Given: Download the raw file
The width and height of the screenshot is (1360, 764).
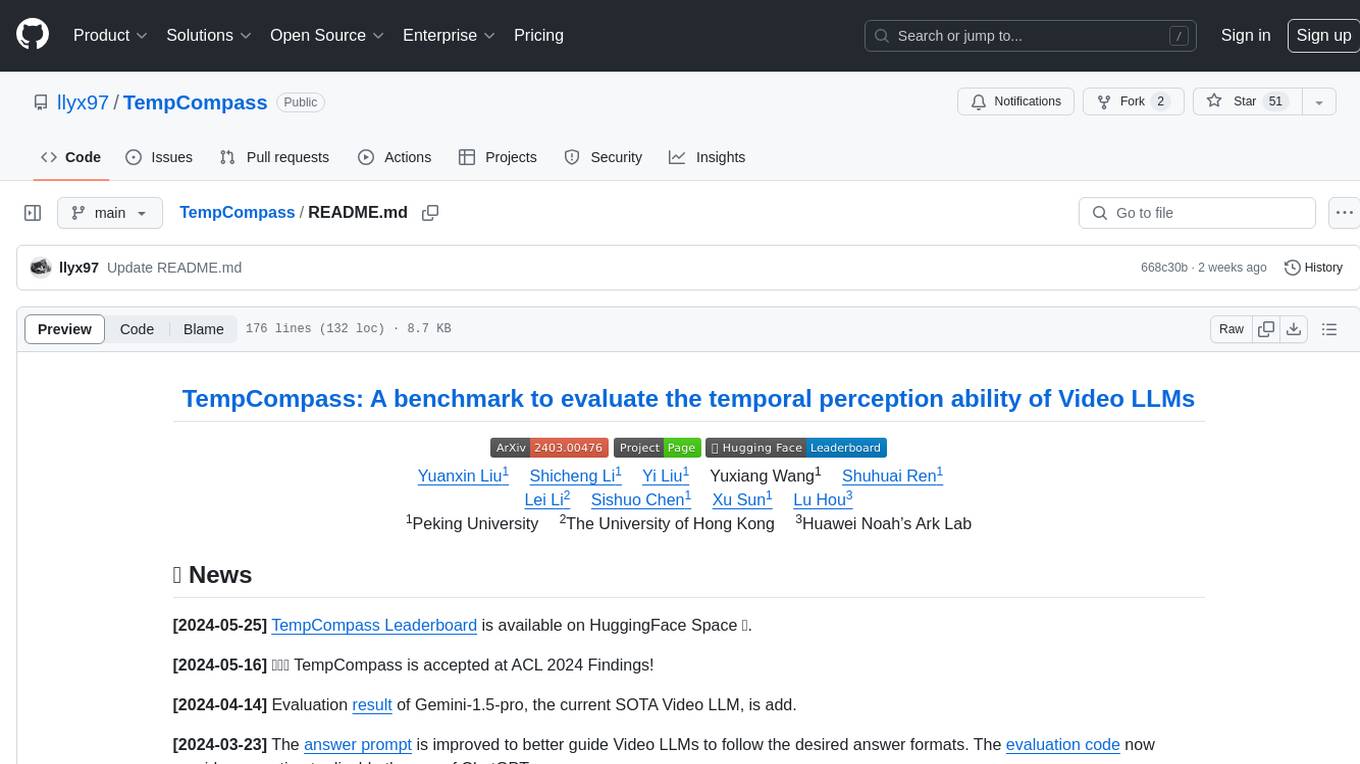Looking at the screenshot, I should coord(1294,329).
